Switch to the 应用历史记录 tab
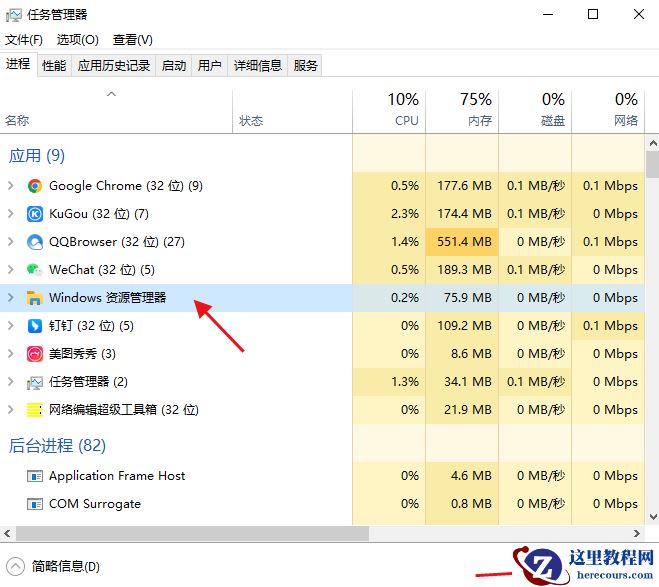The height and width of the screenshot is (587, 659). 114,66
